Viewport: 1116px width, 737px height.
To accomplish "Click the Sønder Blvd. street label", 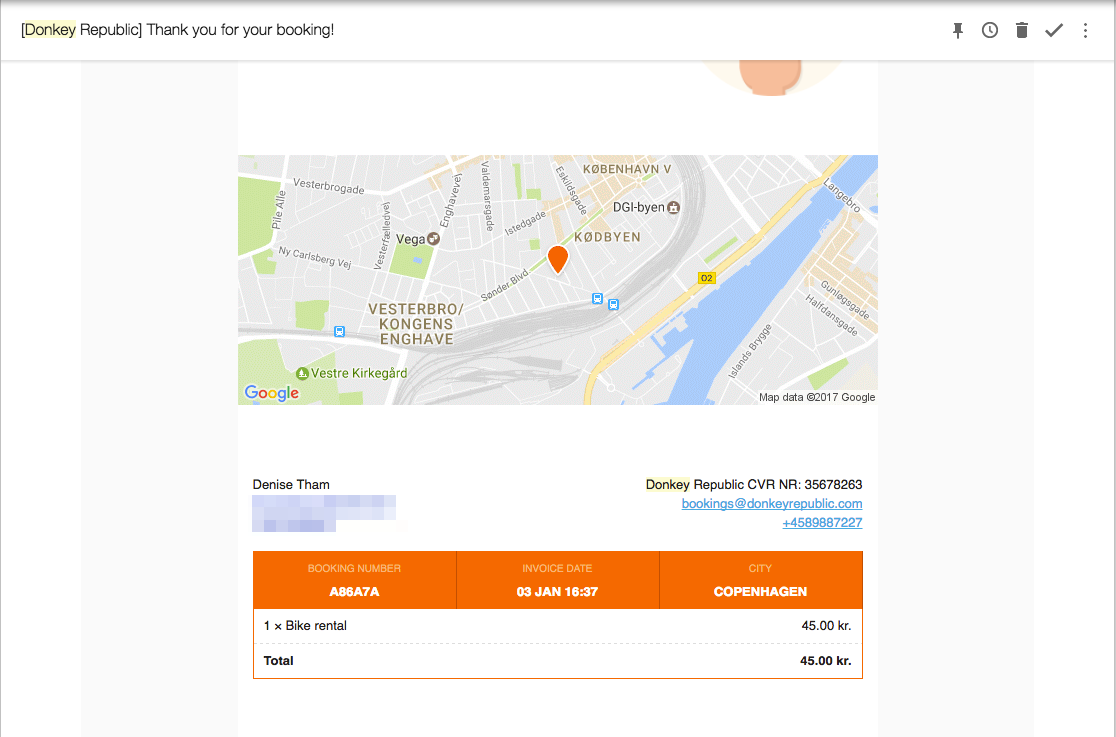I will coord(505,285).
